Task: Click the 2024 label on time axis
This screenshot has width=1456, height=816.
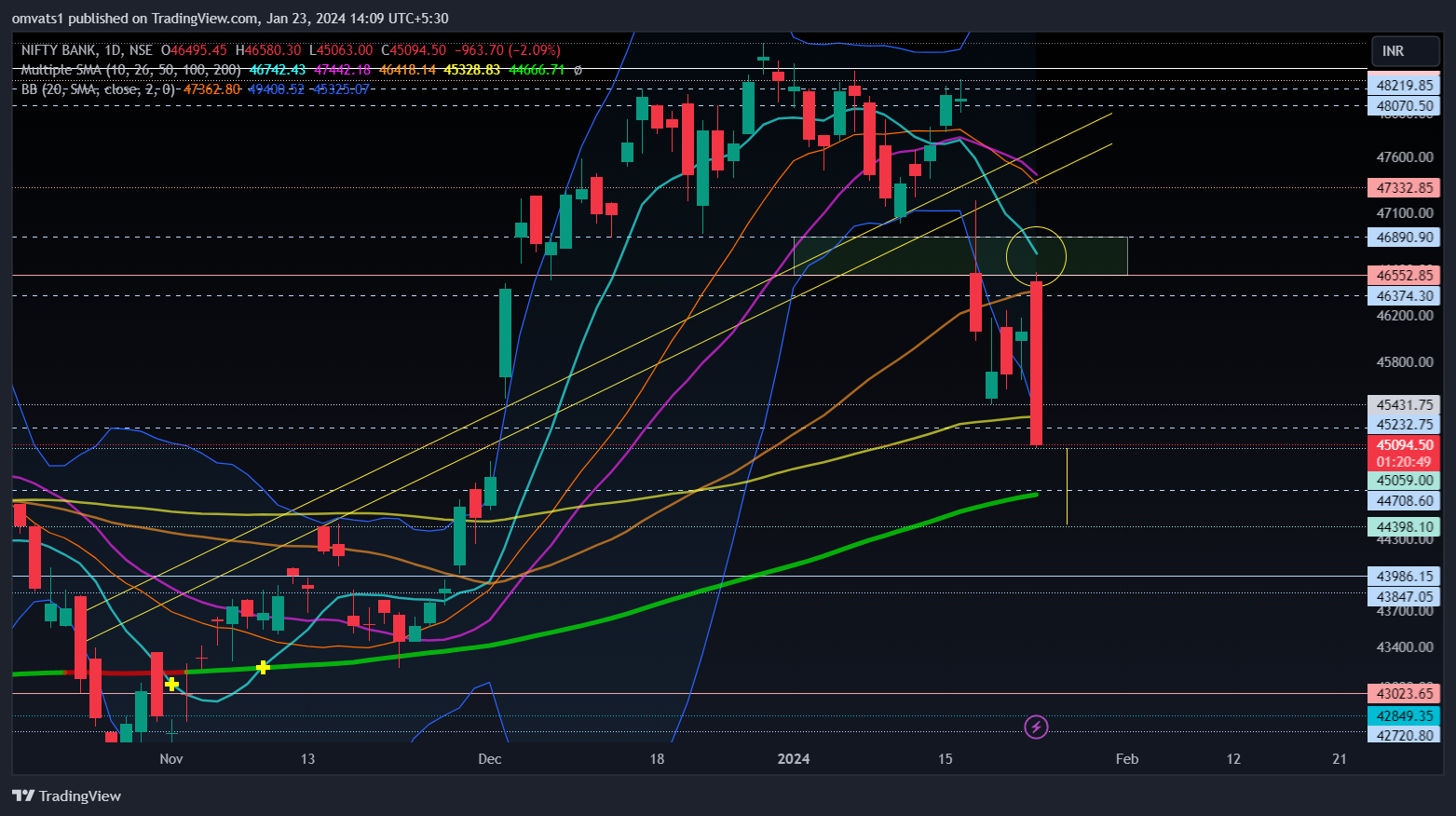Action: tap(794, 758)
